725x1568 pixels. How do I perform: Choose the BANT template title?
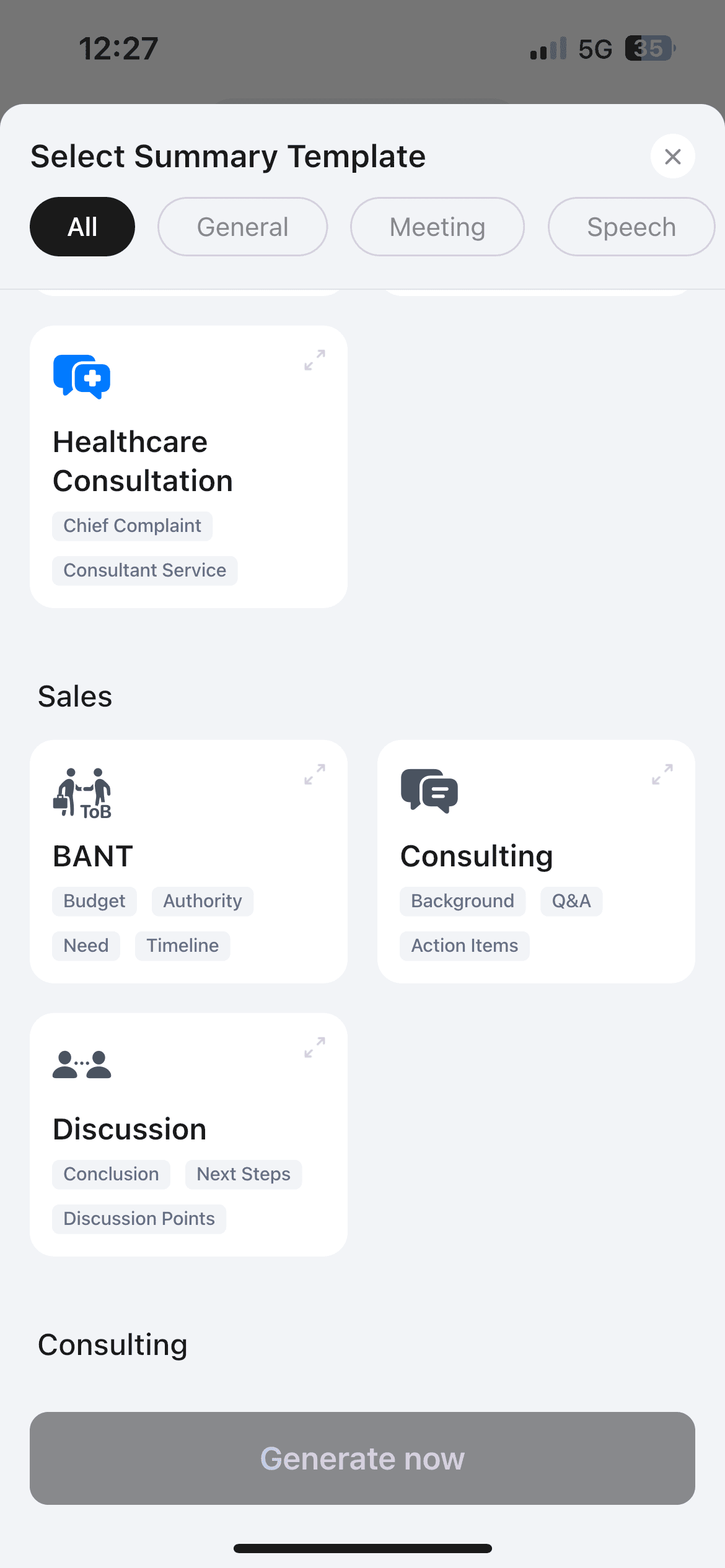93,856
